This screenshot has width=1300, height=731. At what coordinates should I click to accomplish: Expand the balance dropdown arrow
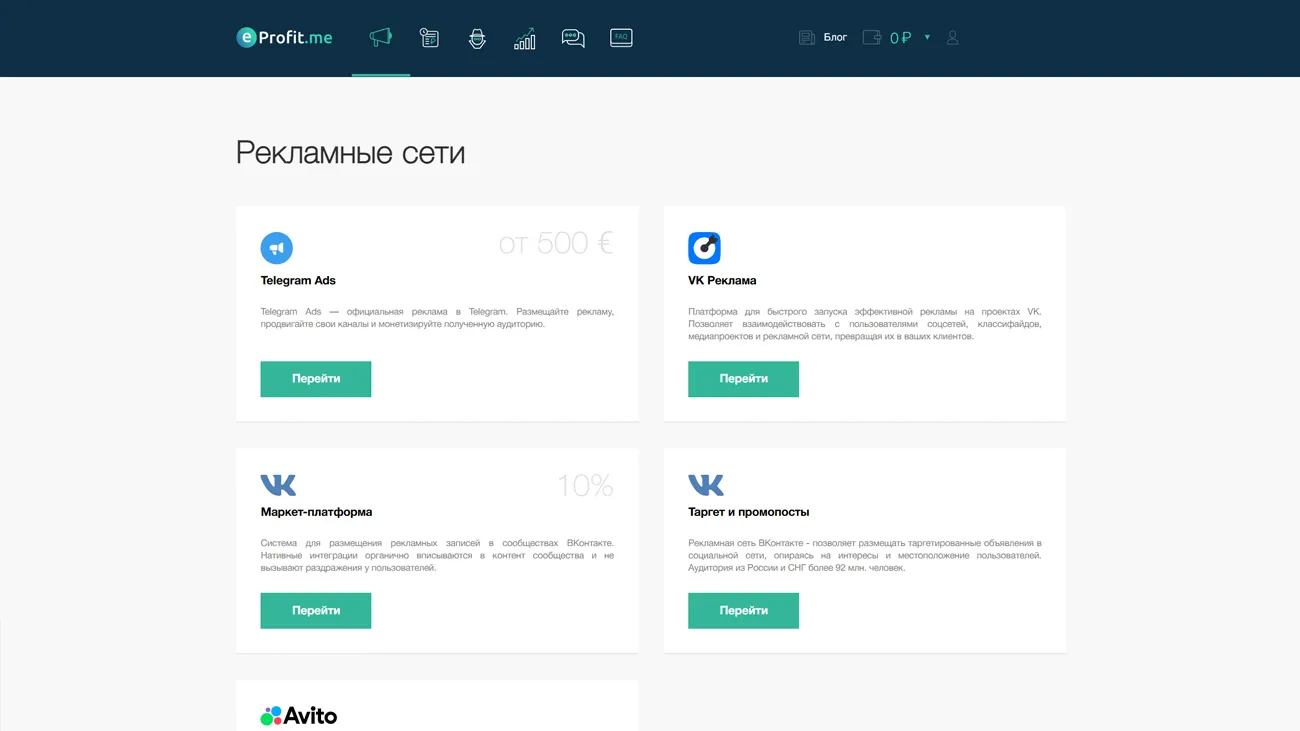[927, 38]
